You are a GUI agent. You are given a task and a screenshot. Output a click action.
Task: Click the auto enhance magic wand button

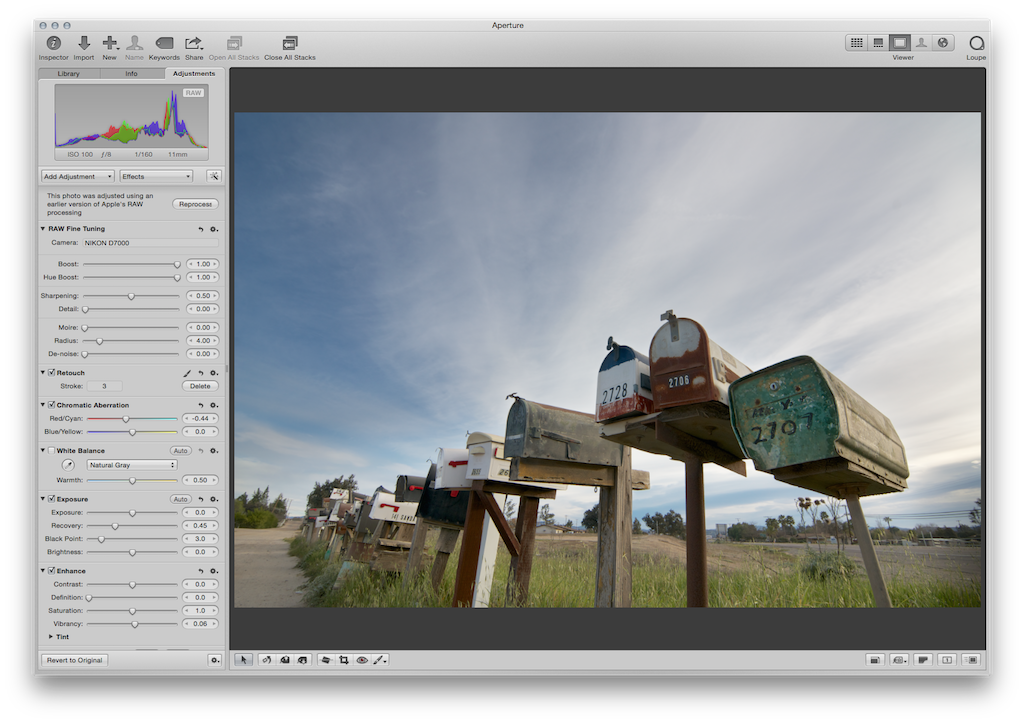(x=214, y=176)
